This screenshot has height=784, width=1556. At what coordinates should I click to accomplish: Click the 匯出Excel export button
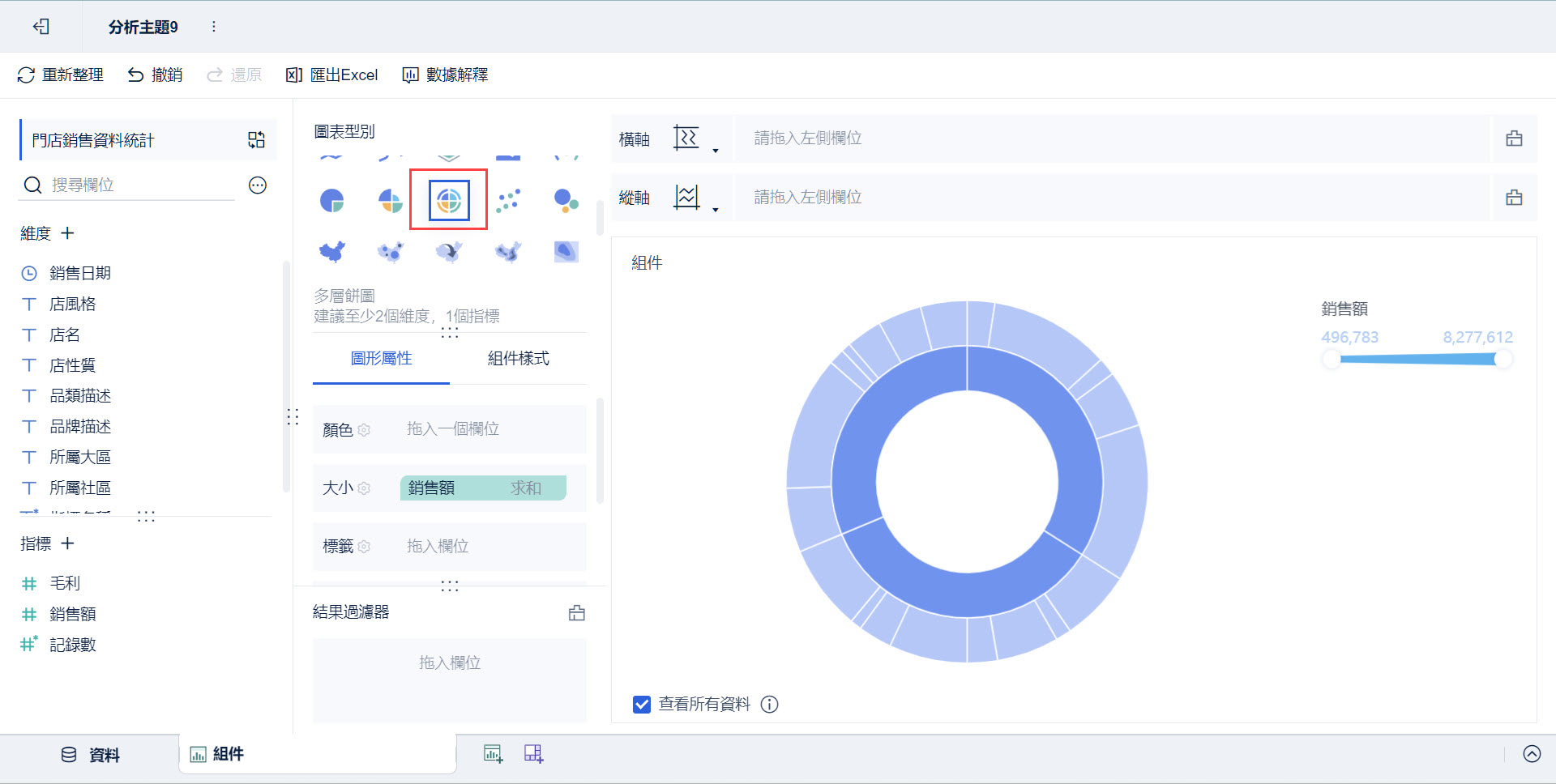(332, 75)
